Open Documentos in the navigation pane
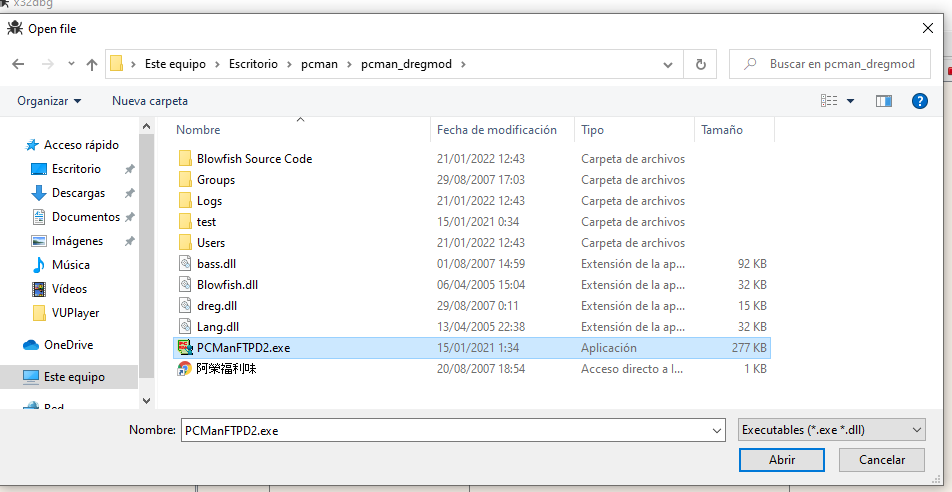 coord(86,217)
